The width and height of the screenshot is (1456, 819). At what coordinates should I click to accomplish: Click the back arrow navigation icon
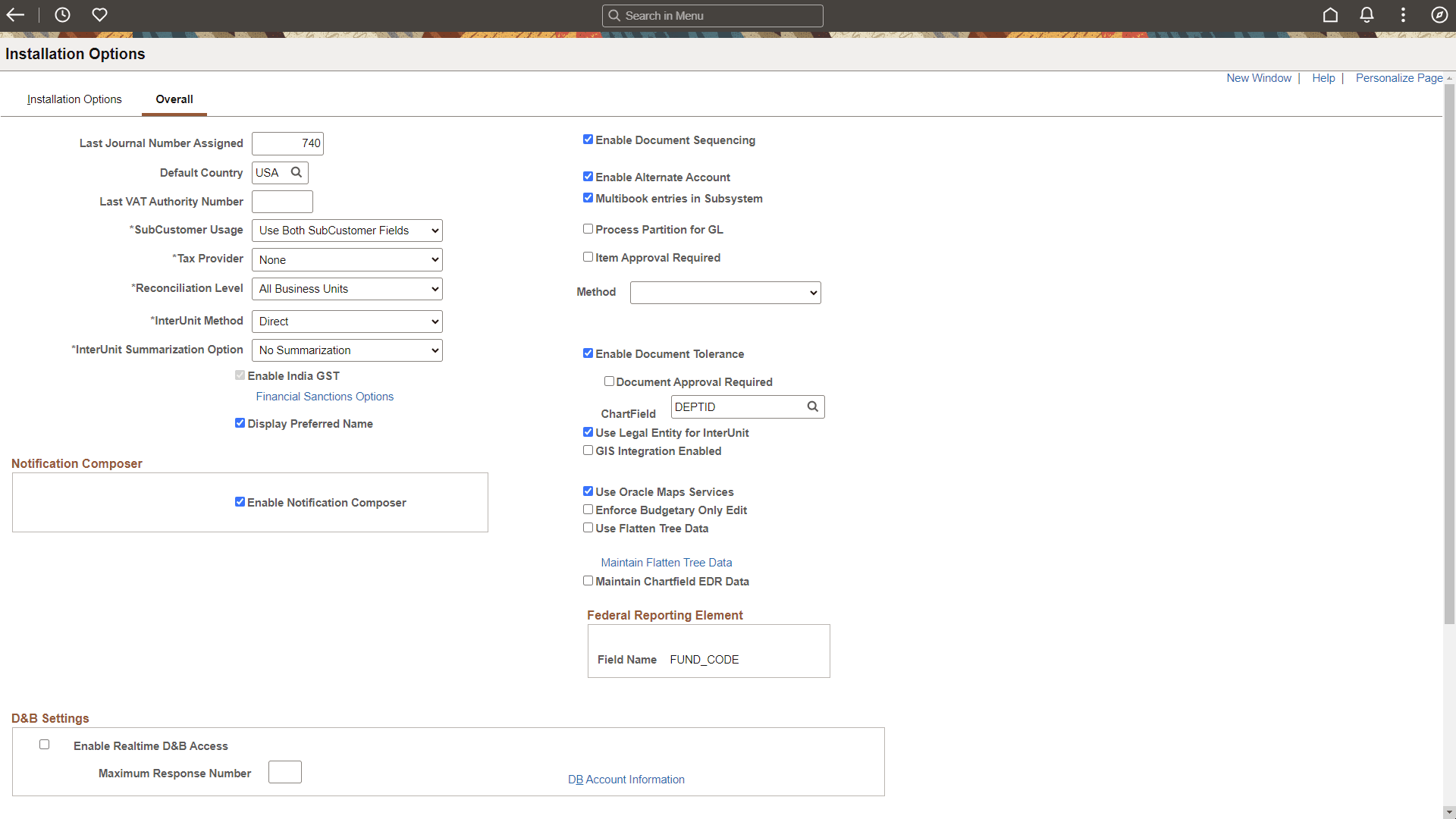coord(15,15)
